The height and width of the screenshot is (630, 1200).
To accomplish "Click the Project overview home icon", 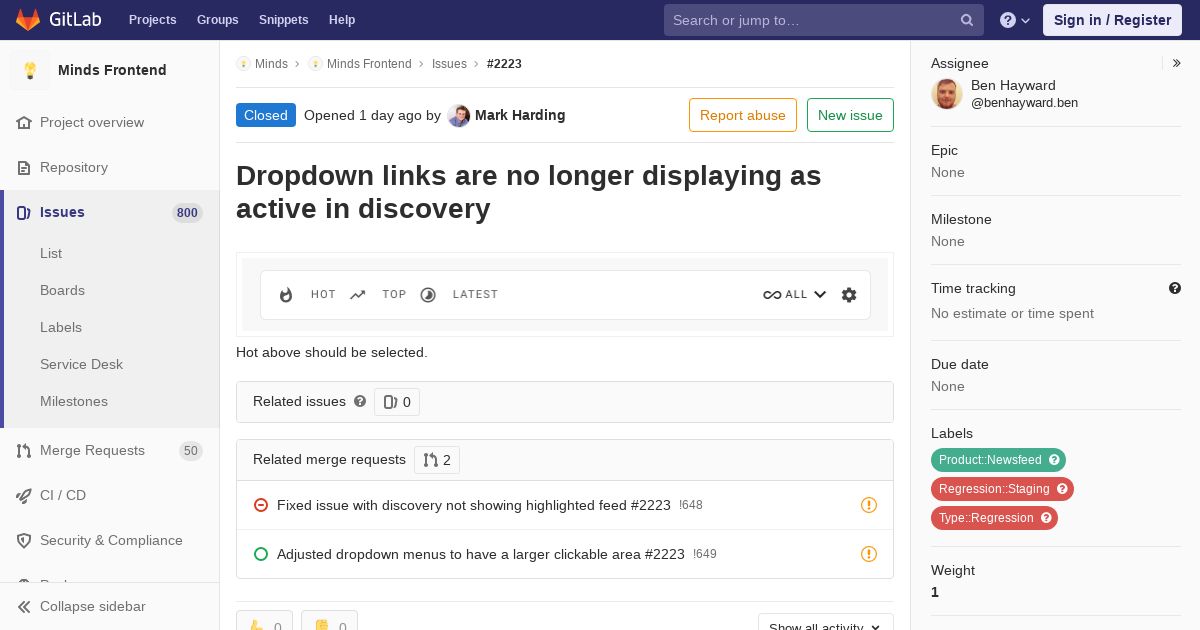I will pos(24,123).
